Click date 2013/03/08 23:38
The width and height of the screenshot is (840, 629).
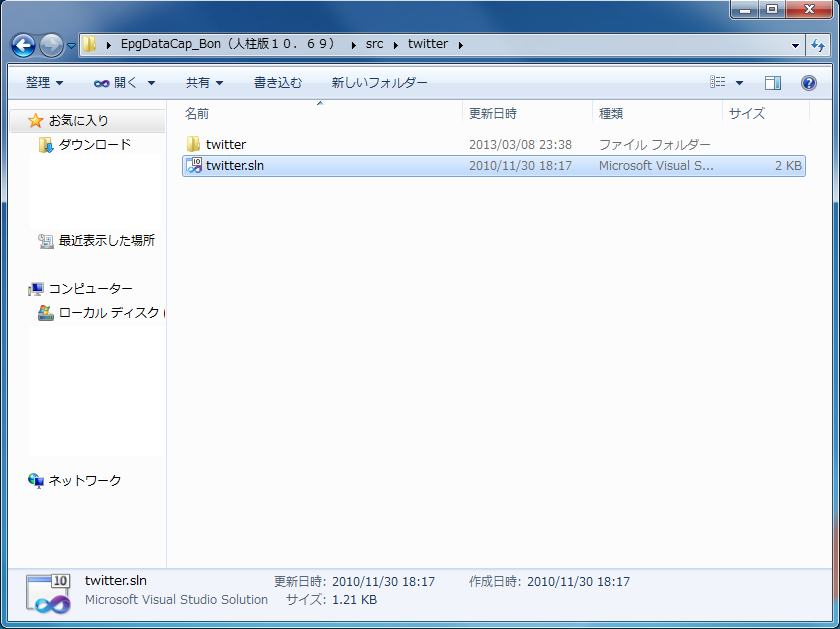tap(520, 145)
